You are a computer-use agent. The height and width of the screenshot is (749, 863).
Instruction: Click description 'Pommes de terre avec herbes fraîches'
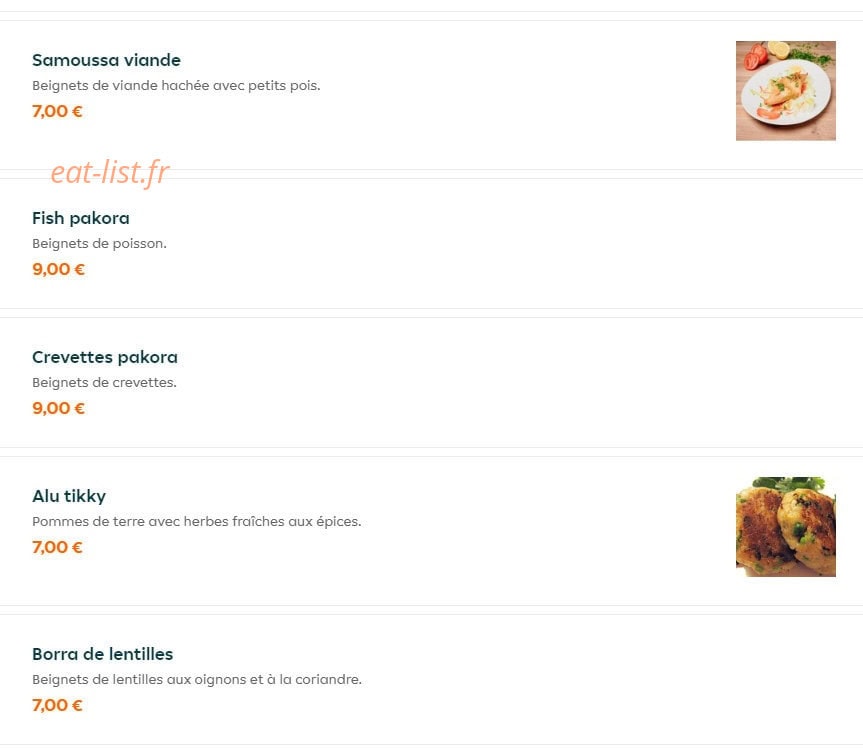coord(159,522)
